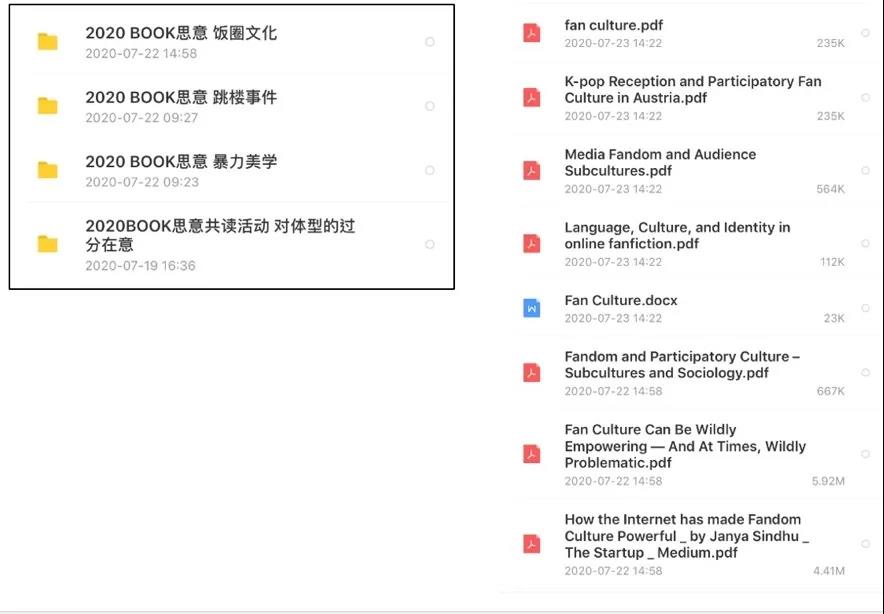Select radio circle for fan culture.pdf
Screen dimensions: 884x614
865,33
